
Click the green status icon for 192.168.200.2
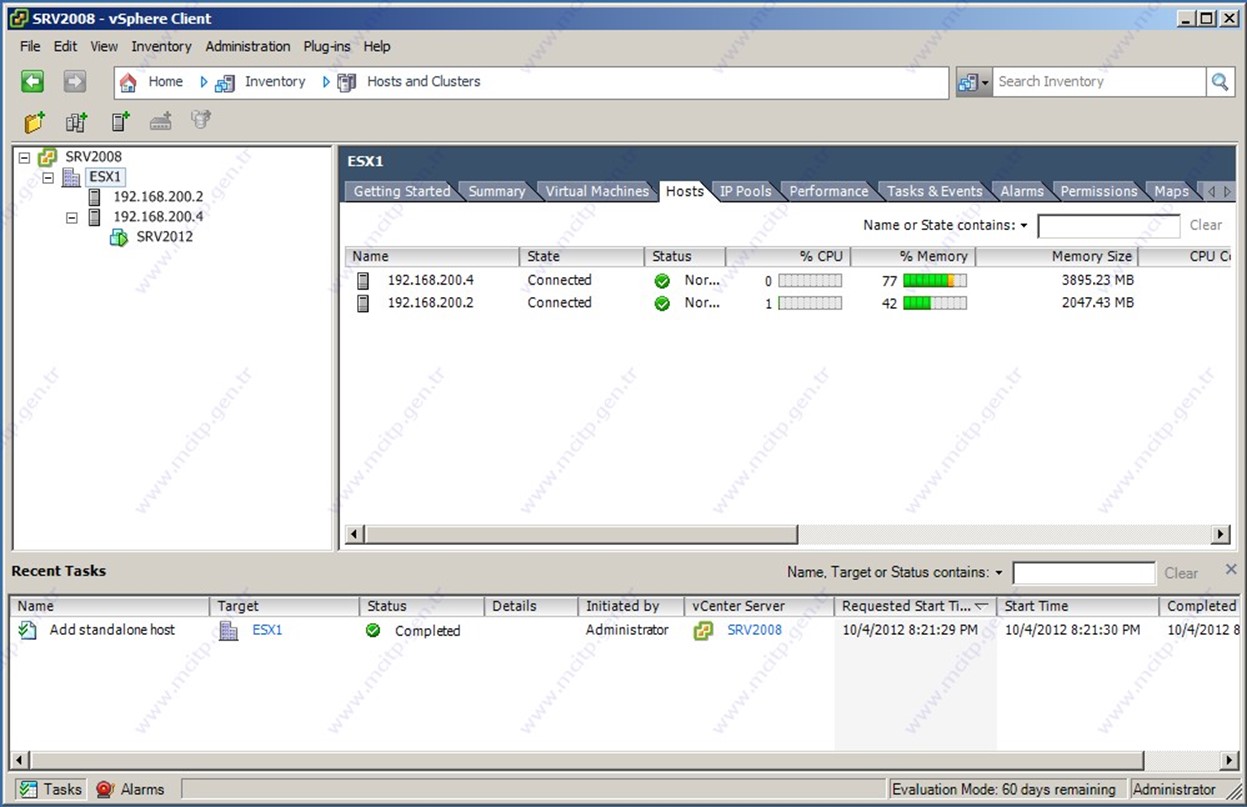662,303
